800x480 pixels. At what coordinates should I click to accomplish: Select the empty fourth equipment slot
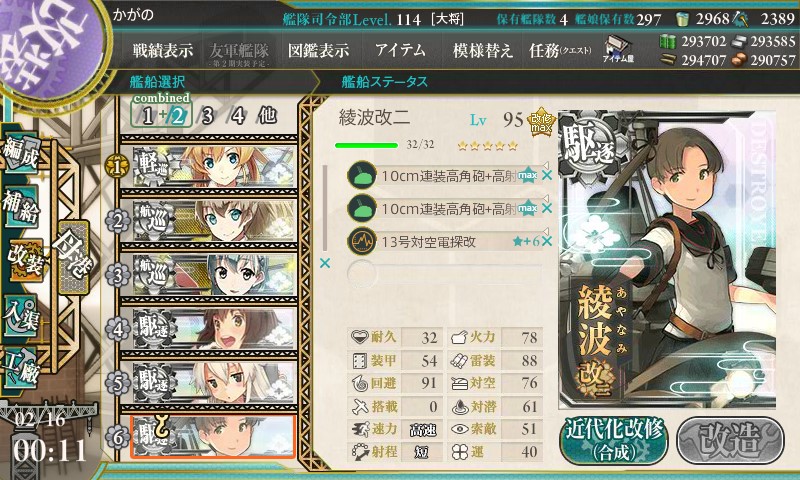(x=444, y=273)
